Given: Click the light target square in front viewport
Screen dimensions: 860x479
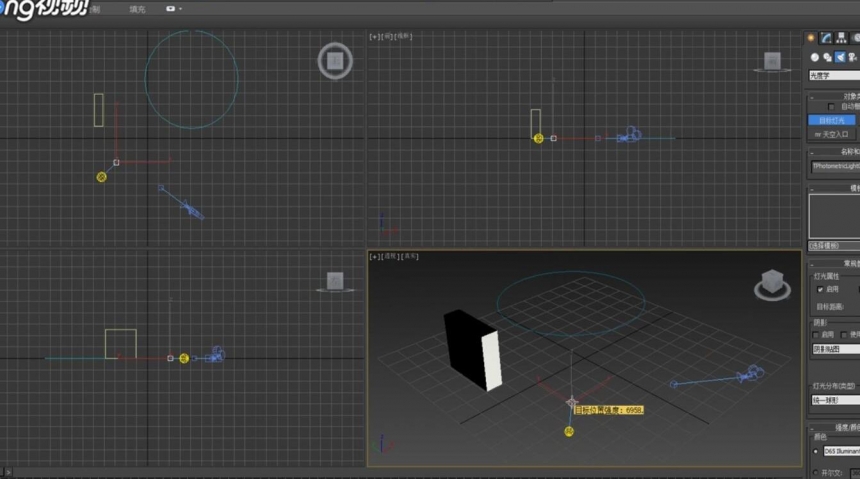Looking at the screenshot, I should click(x=553, y=139).
